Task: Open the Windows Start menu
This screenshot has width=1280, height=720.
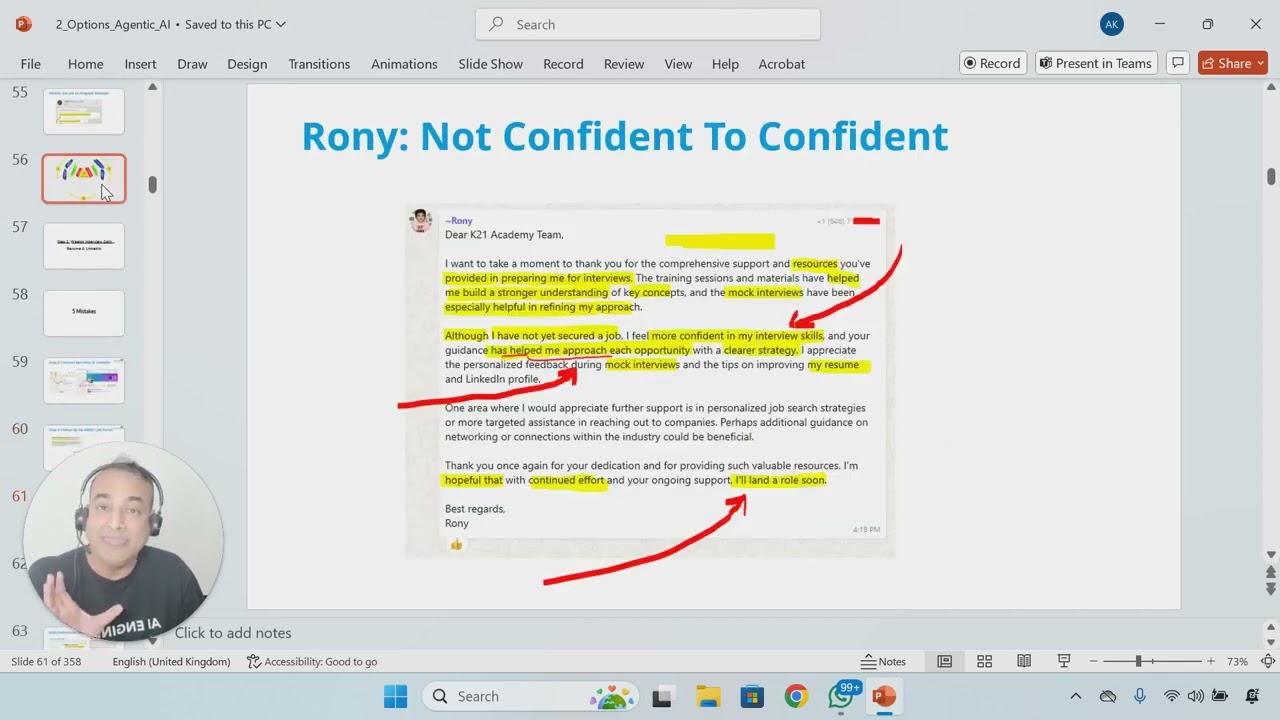Action: tap(395, 696)
